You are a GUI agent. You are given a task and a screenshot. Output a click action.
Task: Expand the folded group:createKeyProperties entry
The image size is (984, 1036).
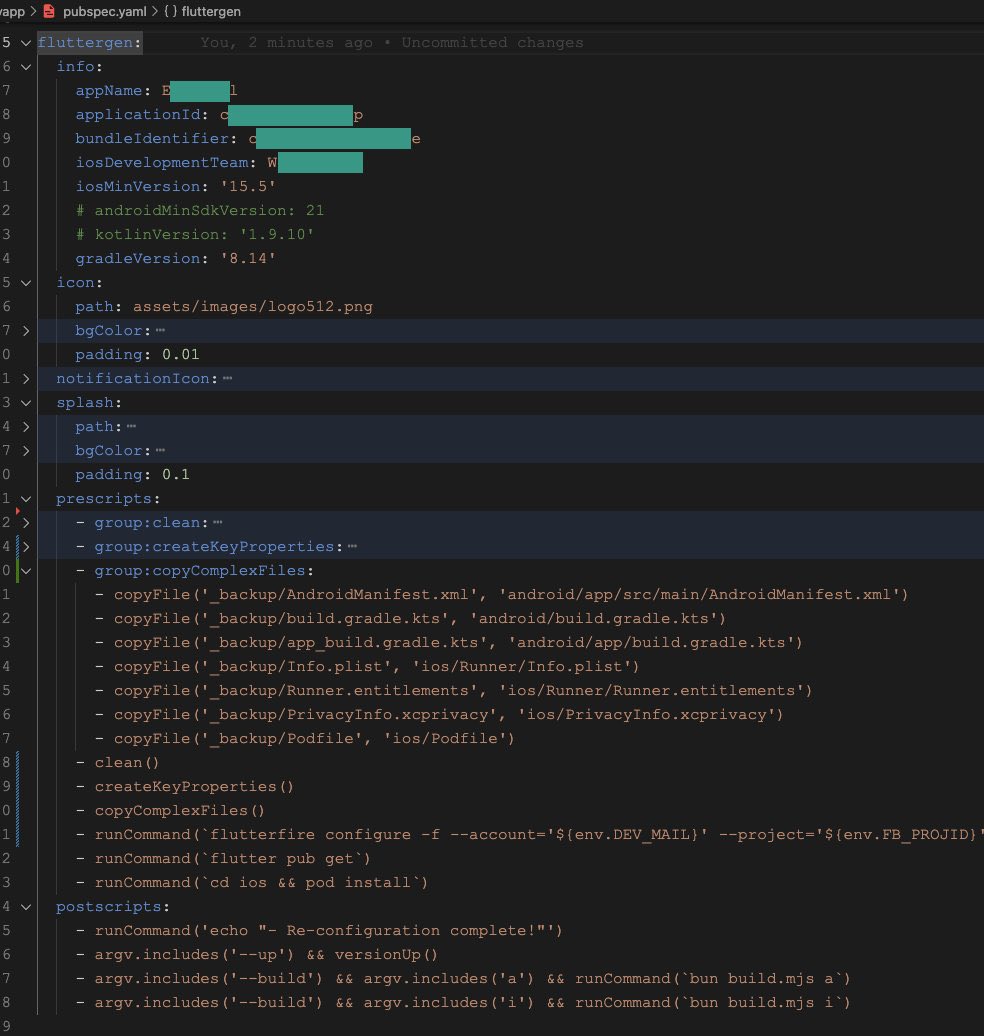click(x=26, y=547)
